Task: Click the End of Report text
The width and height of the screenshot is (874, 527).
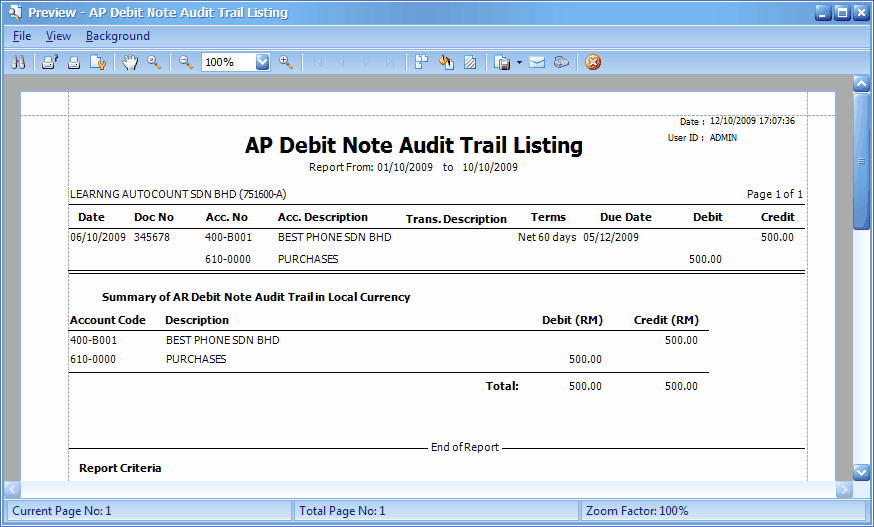Action: coord(465,447)
